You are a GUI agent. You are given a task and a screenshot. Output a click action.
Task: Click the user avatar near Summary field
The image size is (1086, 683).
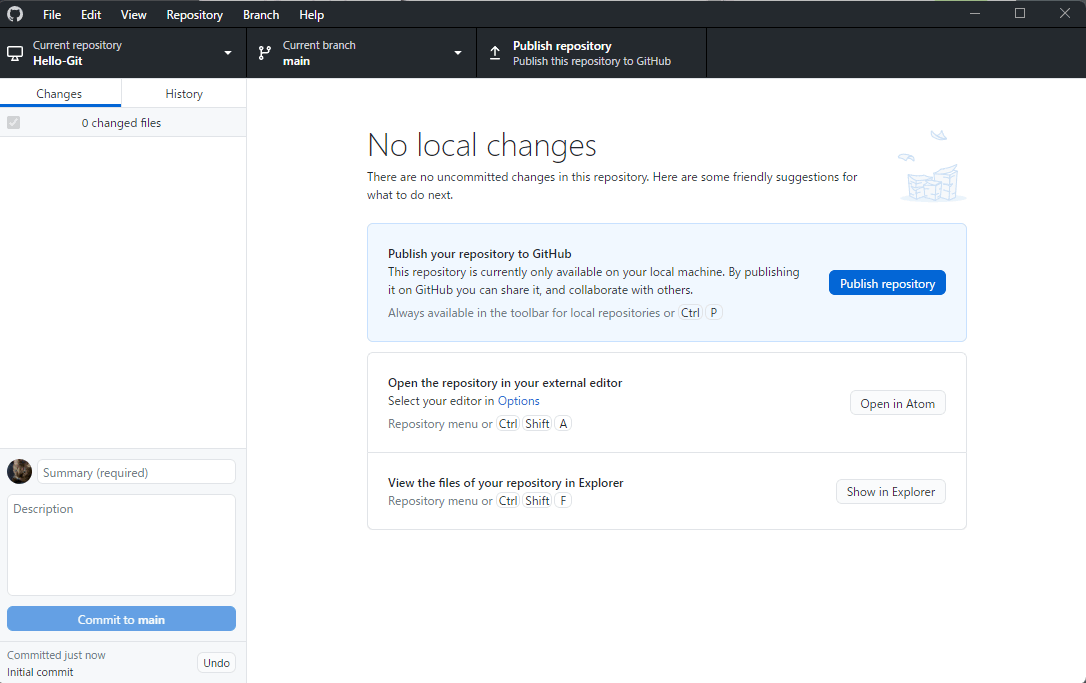(x=19, y=472)
